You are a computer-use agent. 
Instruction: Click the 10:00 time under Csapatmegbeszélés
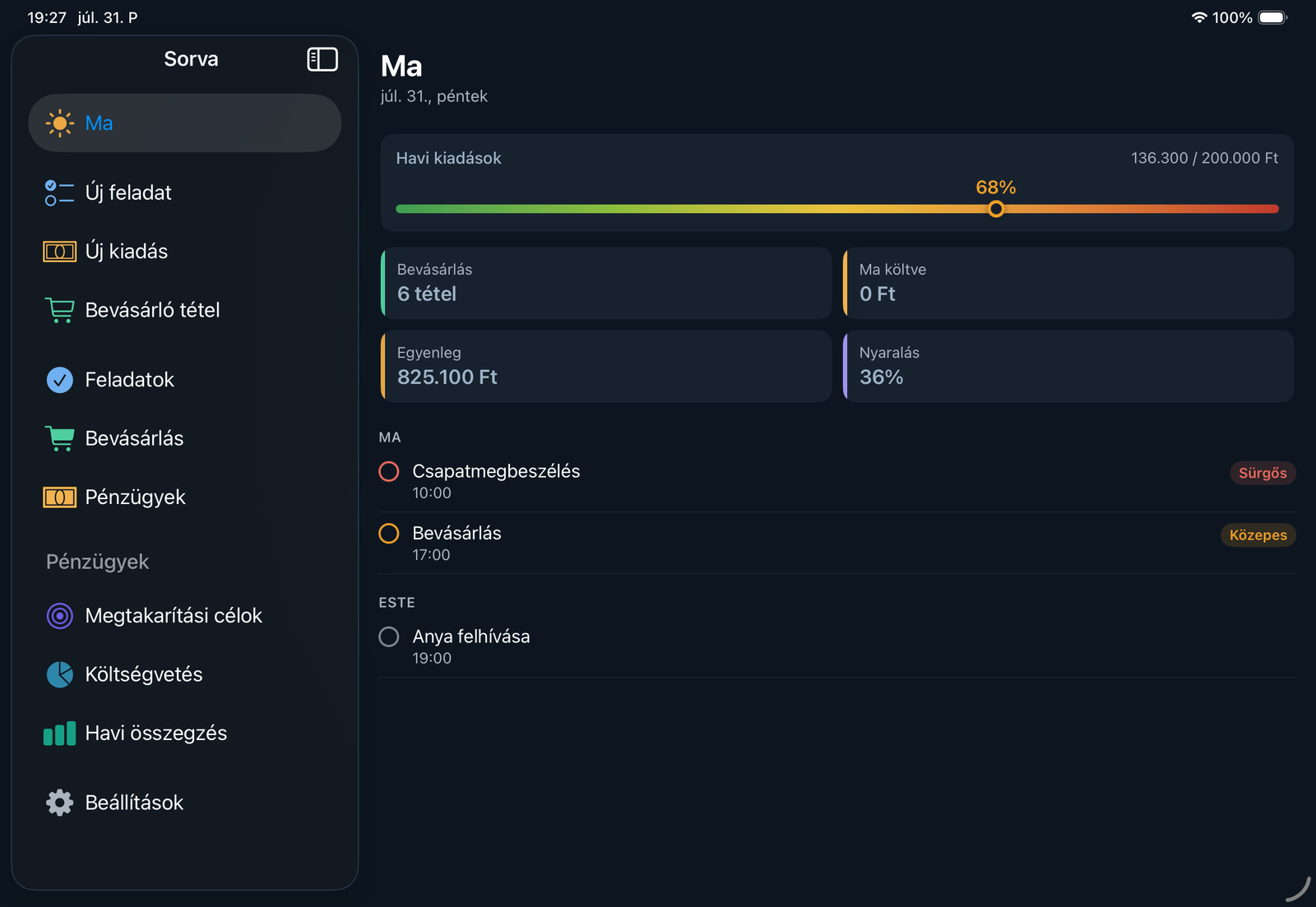[432, 493]
